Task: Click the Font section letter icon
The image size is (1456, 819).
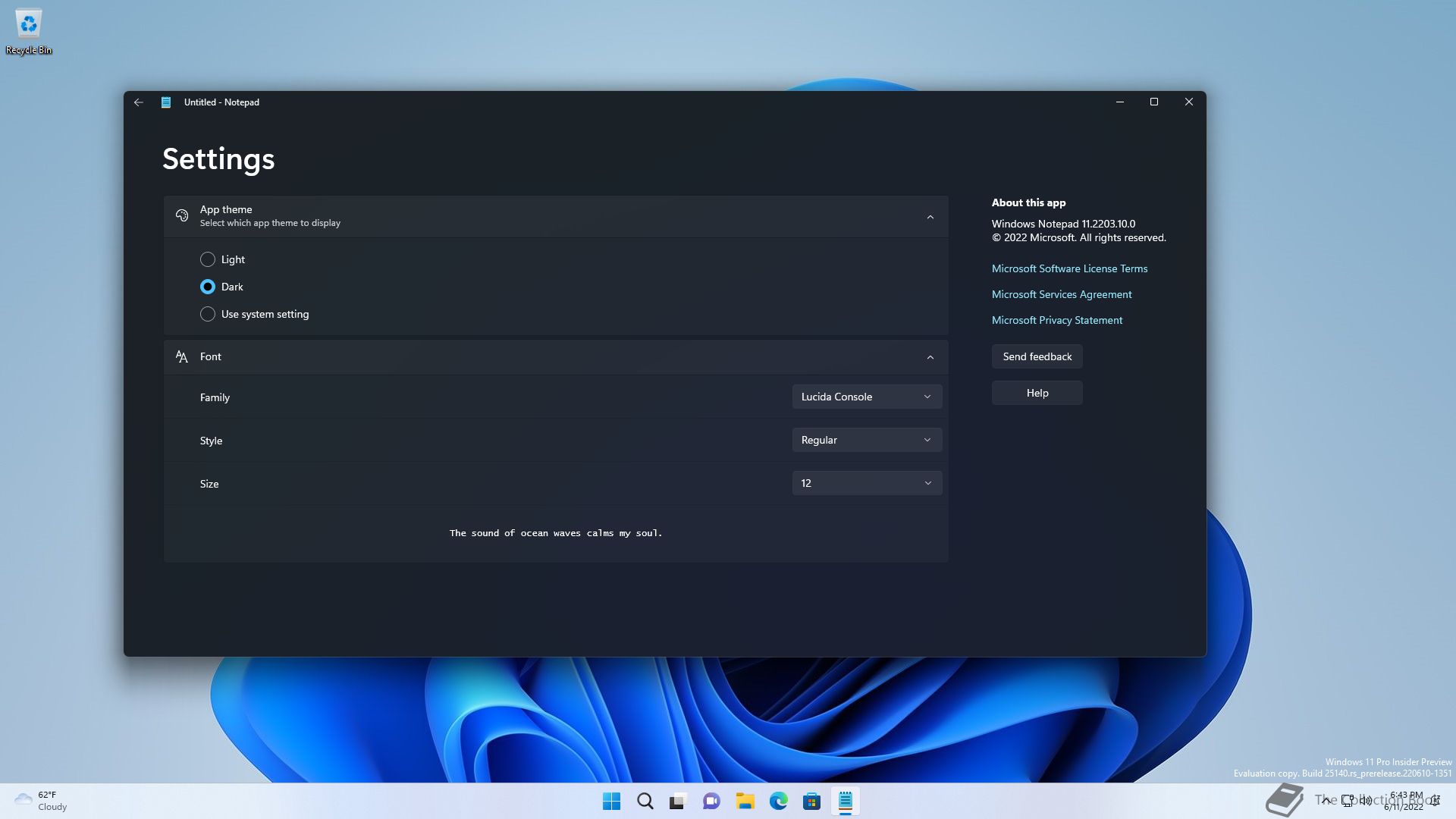Action: 182,357
